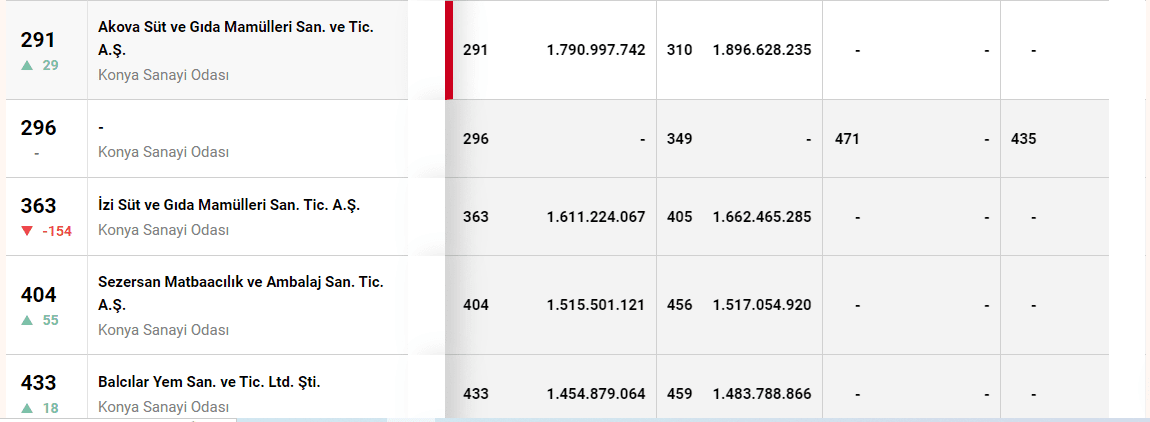The height and width of the screenshot is (422, 1150).
Task: Open Balcılar Yem San. ve Tic. entry
Action: point(209,382)
